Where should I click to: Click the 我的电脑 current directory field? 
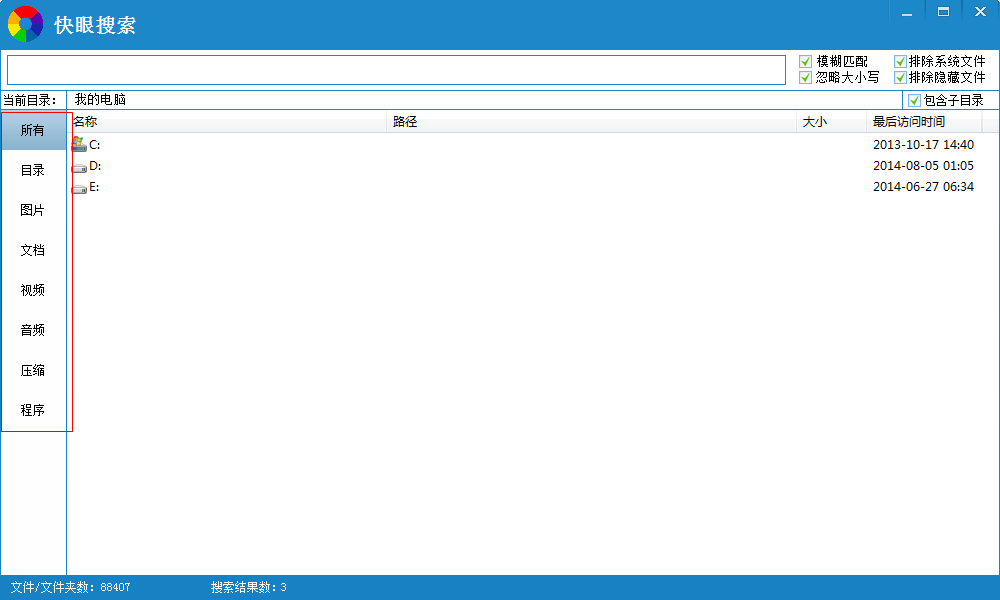click(485, 100)
